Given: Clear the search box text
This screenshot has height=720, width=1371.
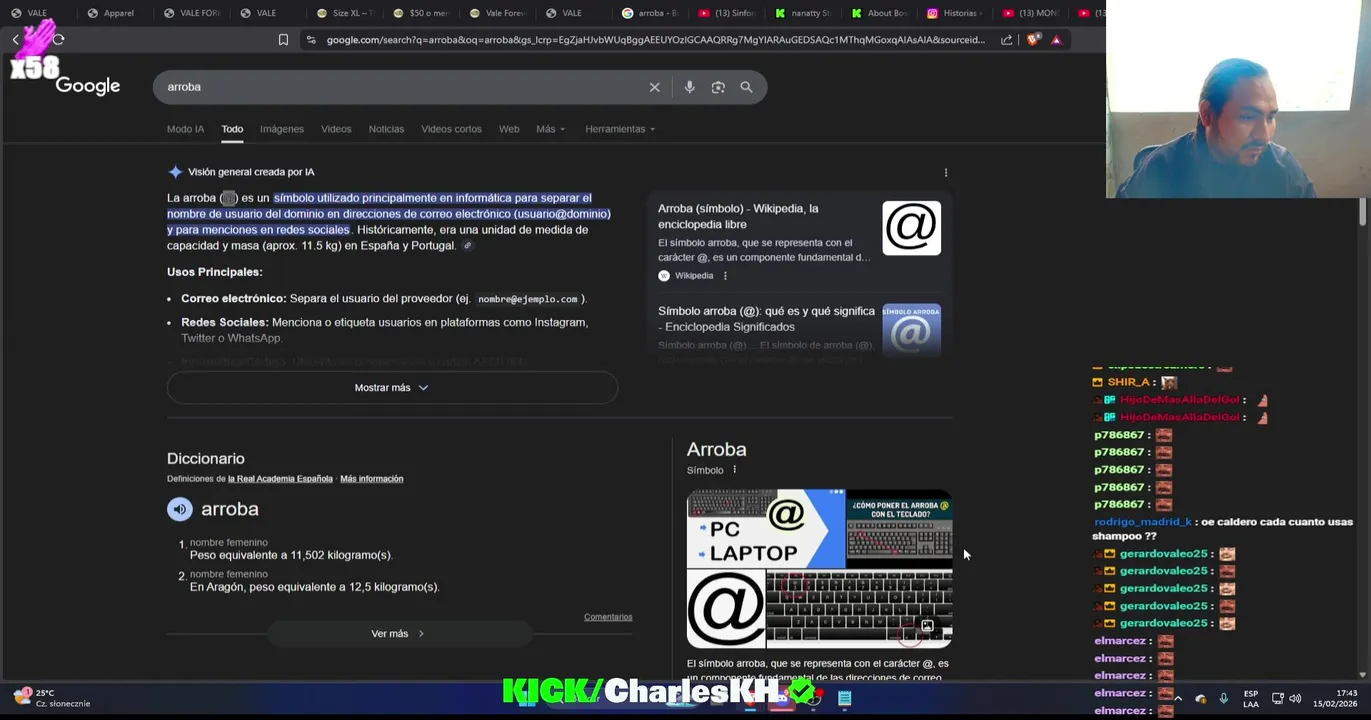Looking at the screenshot, I should (655, 87).
